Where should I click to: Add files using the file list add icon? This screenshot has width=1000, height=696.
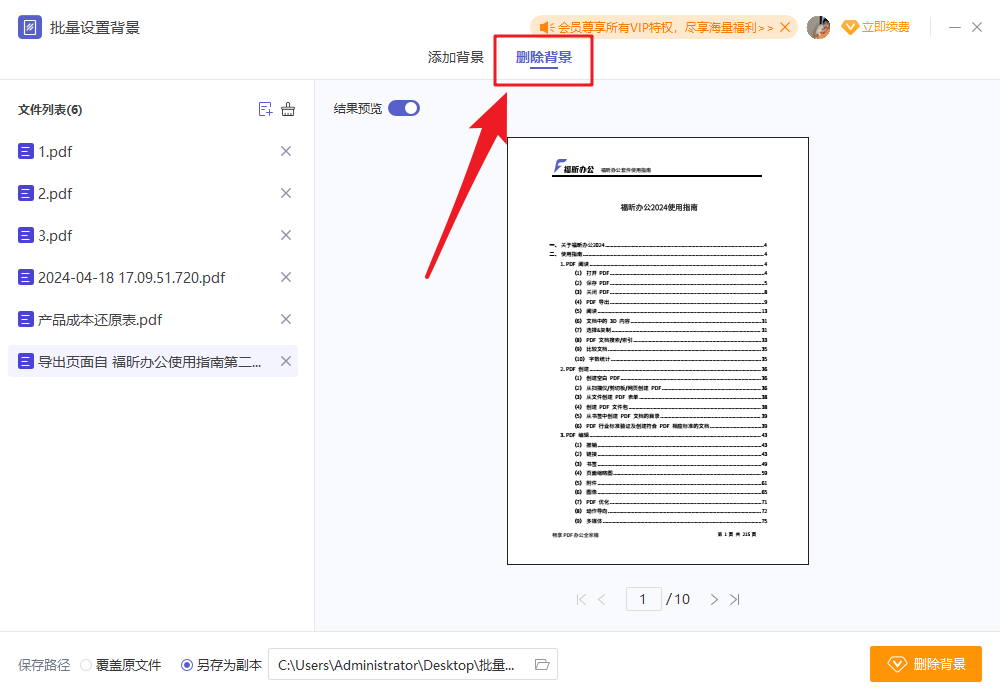(x=265, y=109)
